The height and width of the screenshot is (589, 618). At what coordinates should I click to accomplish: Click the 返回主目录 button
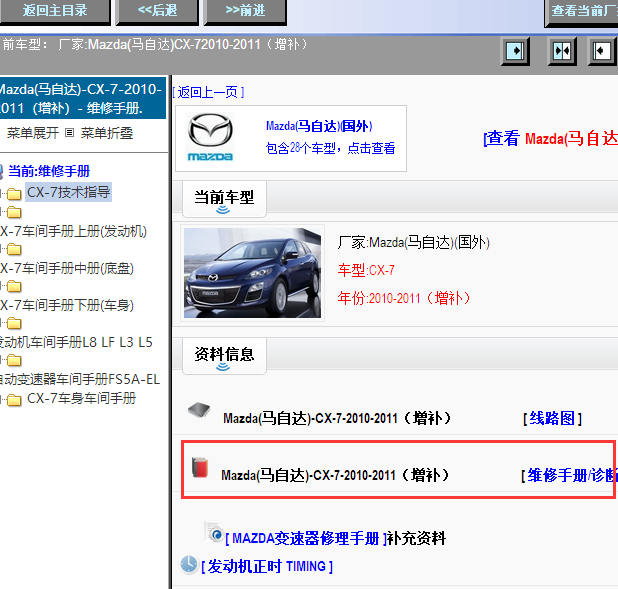pos(55,11)
